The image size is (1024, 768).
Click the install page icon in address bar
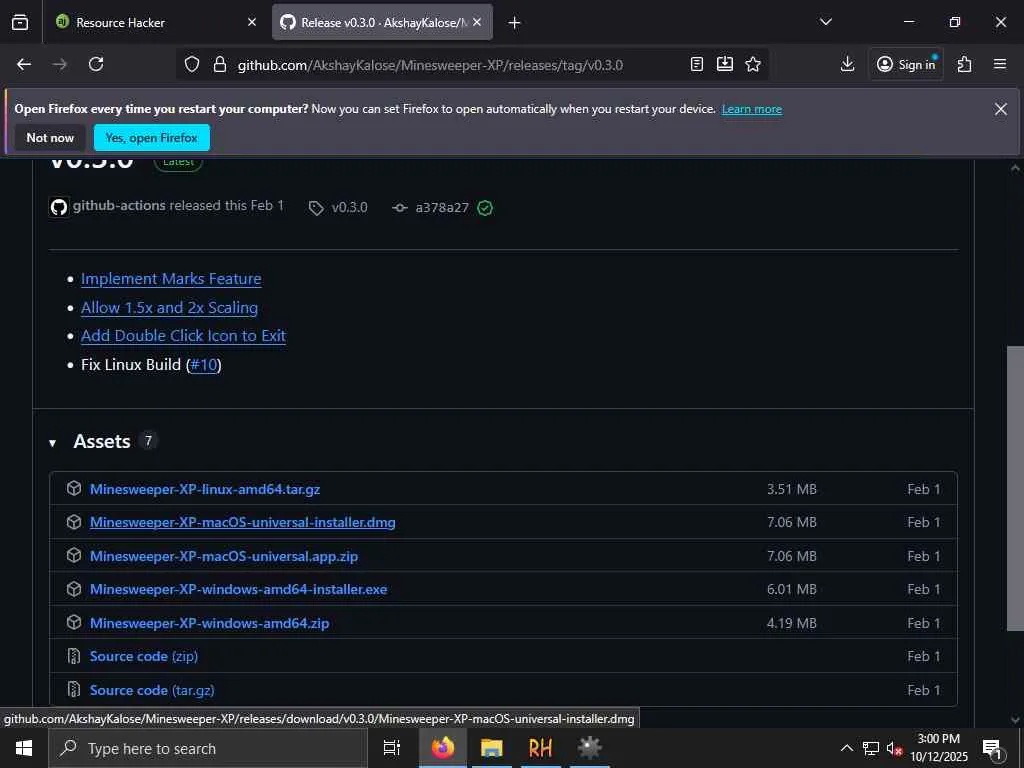(725, 64)
